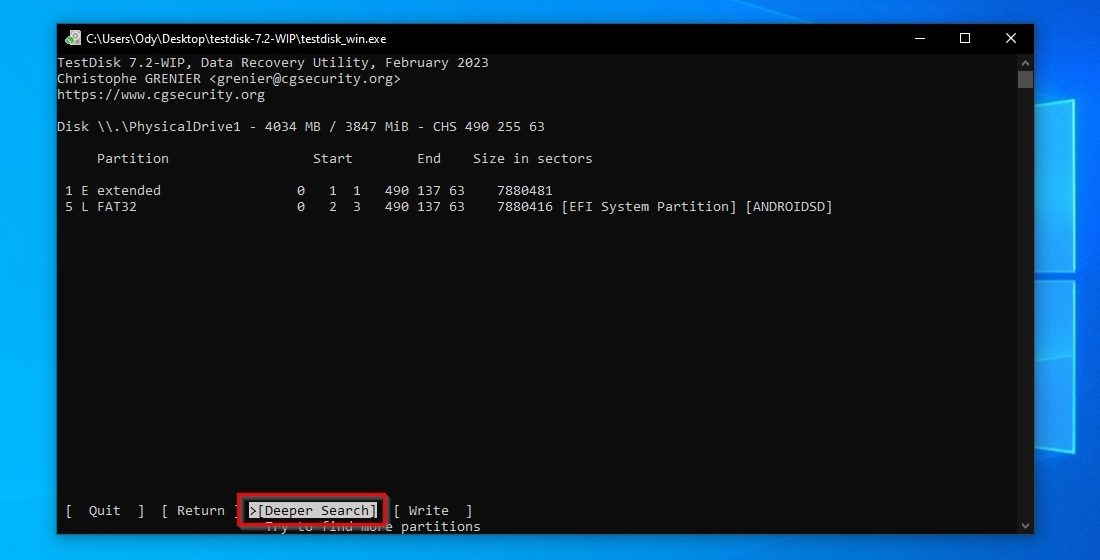Click the 'Try to find more partitions' hint

point(373,526)
